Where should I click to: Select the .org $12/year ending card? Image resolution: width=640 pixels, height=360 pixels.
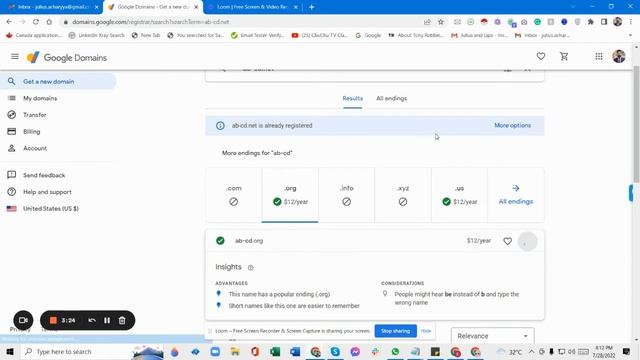click(x=290, y=195)
